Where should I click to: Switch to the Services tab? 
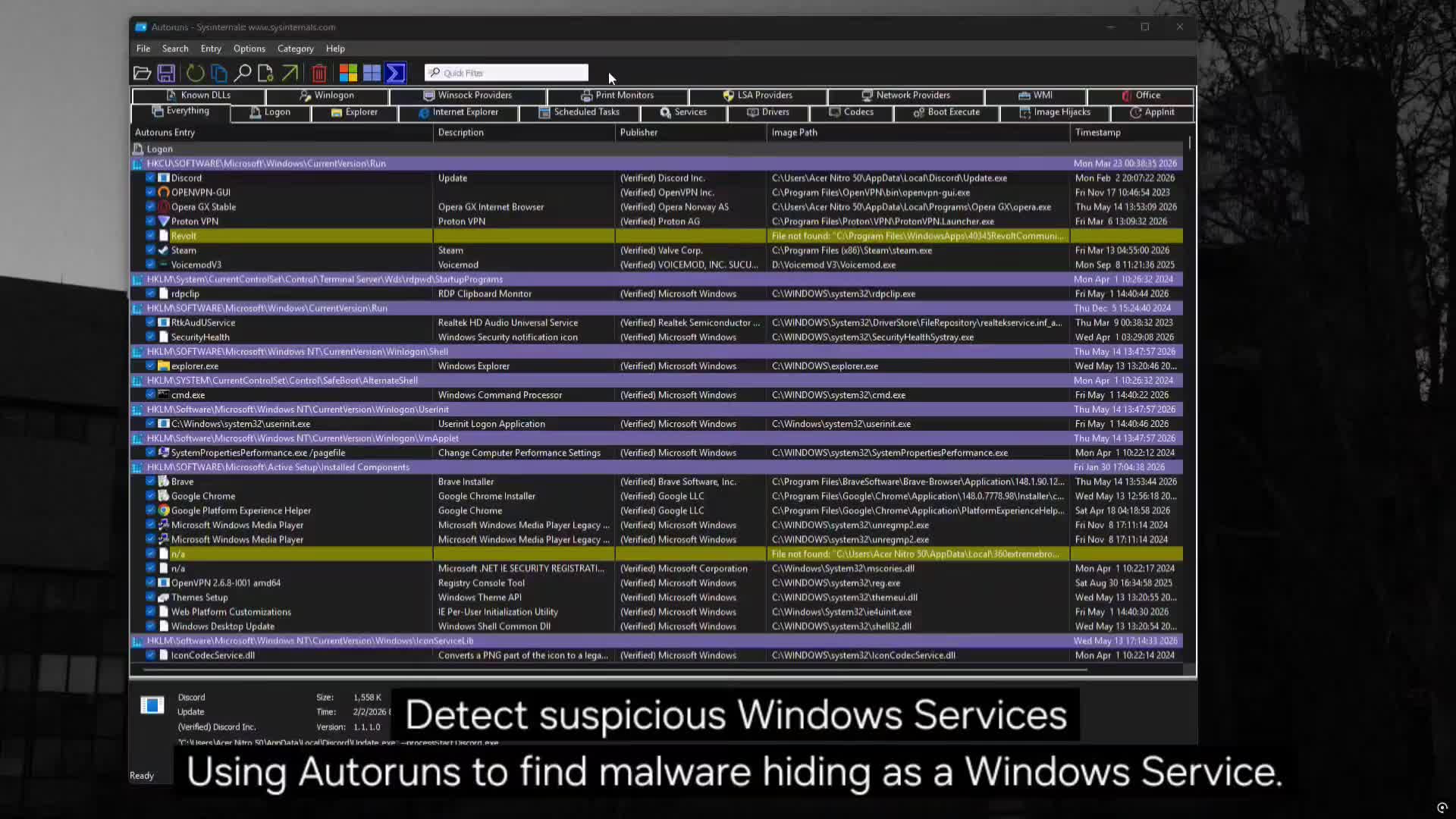point(683,112)
